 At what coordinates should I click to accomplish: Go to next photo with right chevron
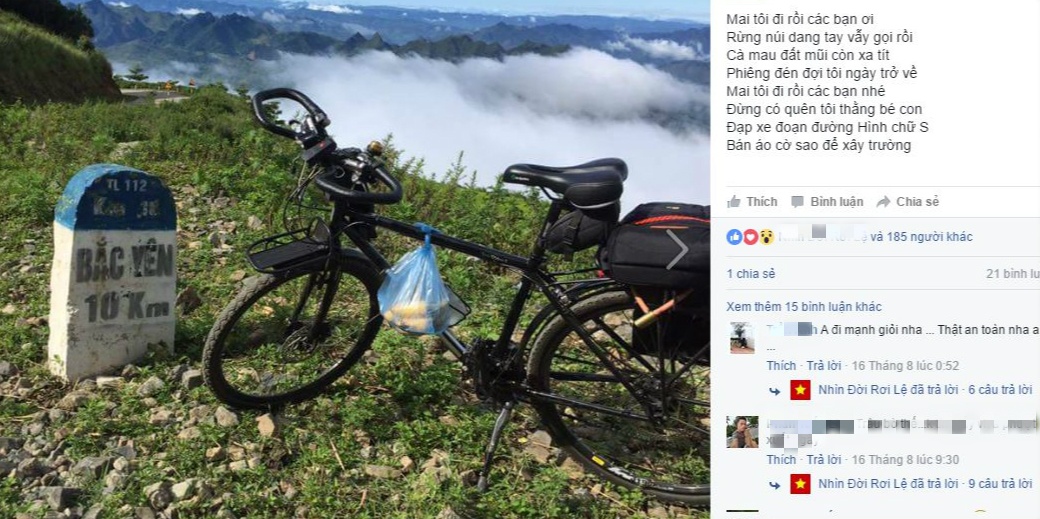coord(677,250)
